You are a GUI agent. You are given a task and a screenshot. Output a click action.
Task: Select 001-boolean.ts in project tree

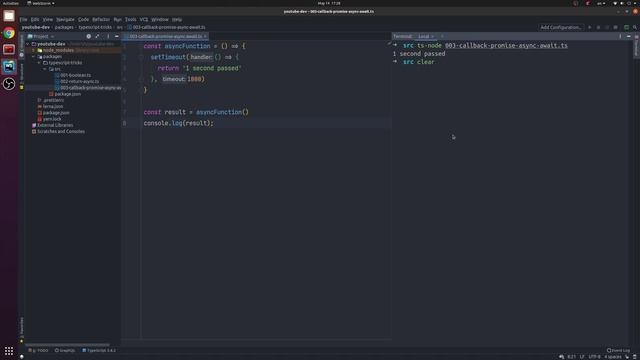[x=76, y=75]
